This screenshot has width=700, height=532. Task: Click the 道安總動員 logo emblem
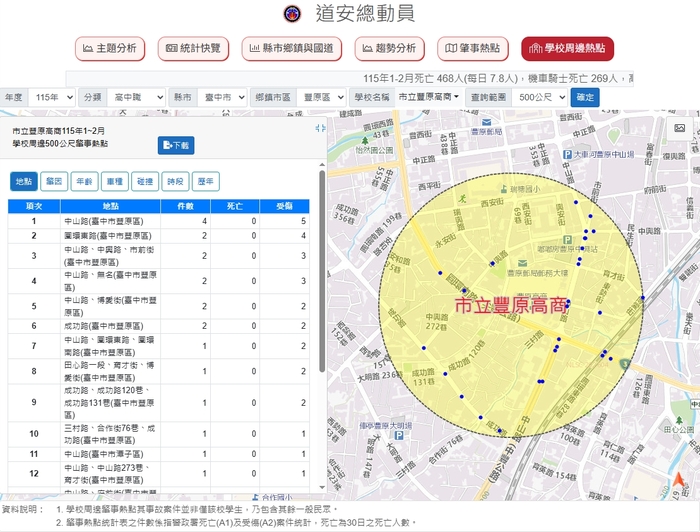point(292,13)
